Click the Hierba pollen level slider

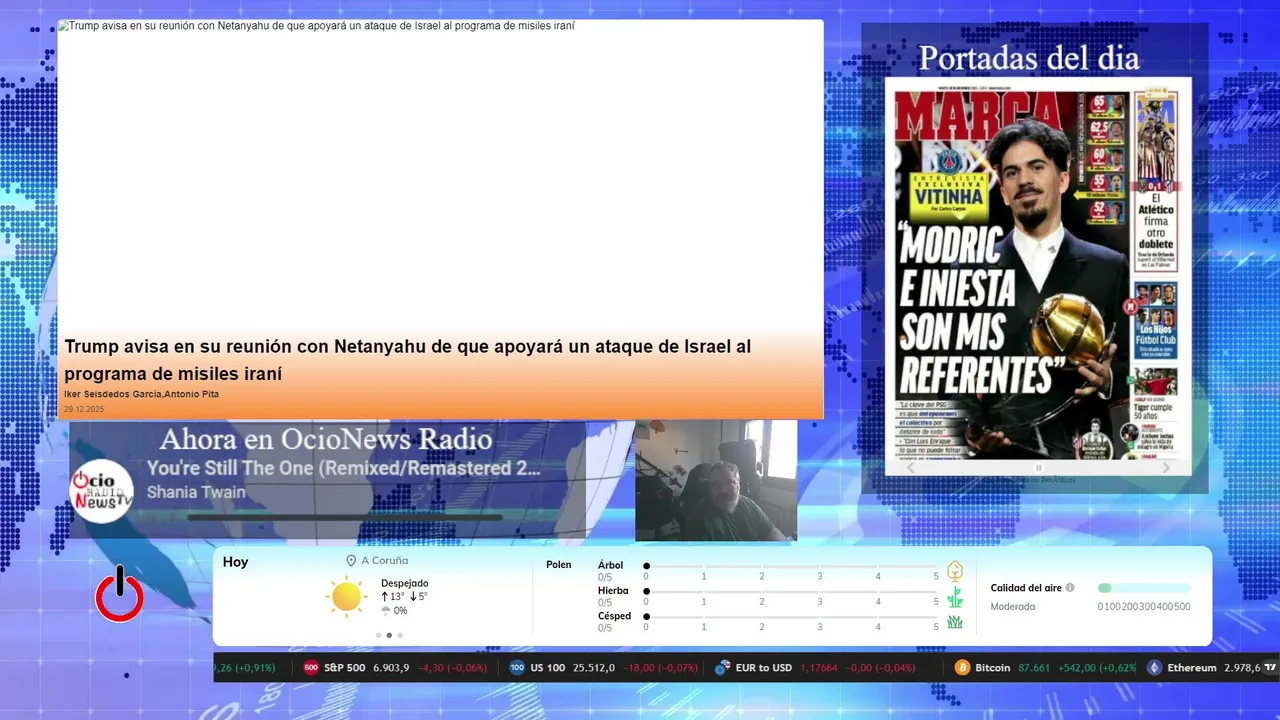[791, 592]
